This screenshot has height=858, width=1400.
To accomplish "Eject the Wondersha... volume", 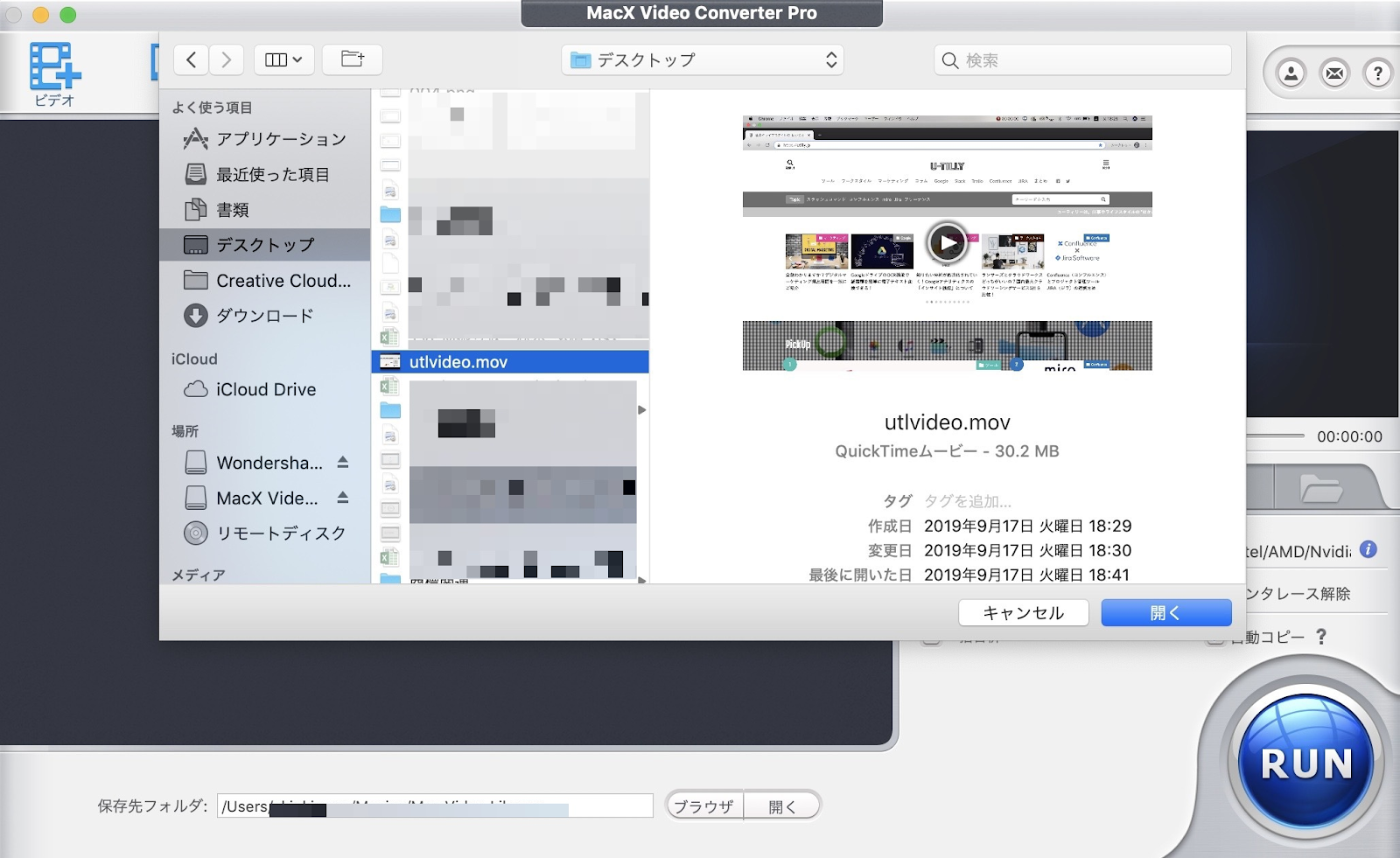I will [x=343, y=462].
